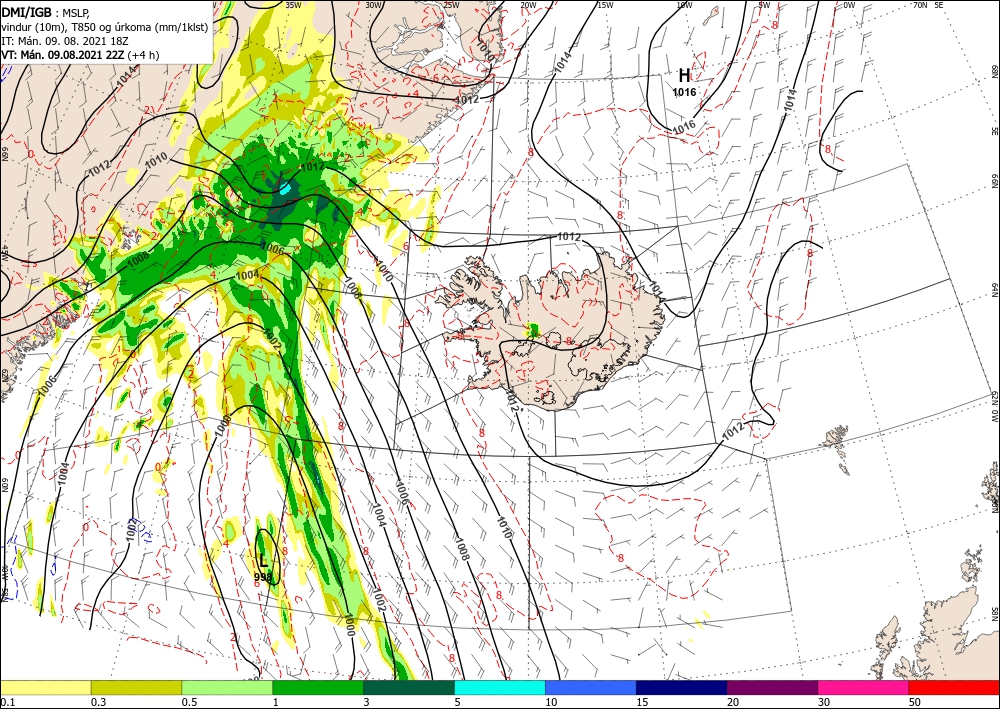Screen dimensions: 1000x709
Task: Click the '10W' longitude label
Action: point(684,5)
